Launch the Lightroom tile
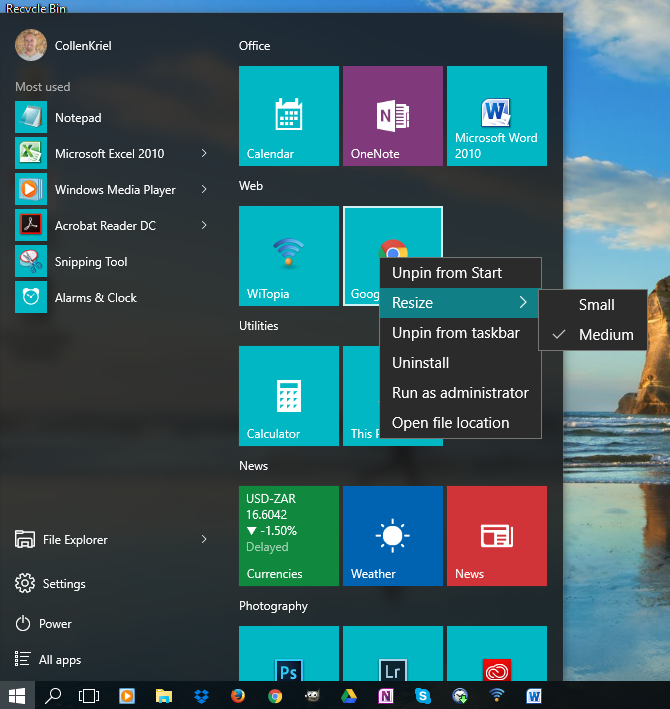670x709 pixels. pyautogui.click(x=392, y=653)
